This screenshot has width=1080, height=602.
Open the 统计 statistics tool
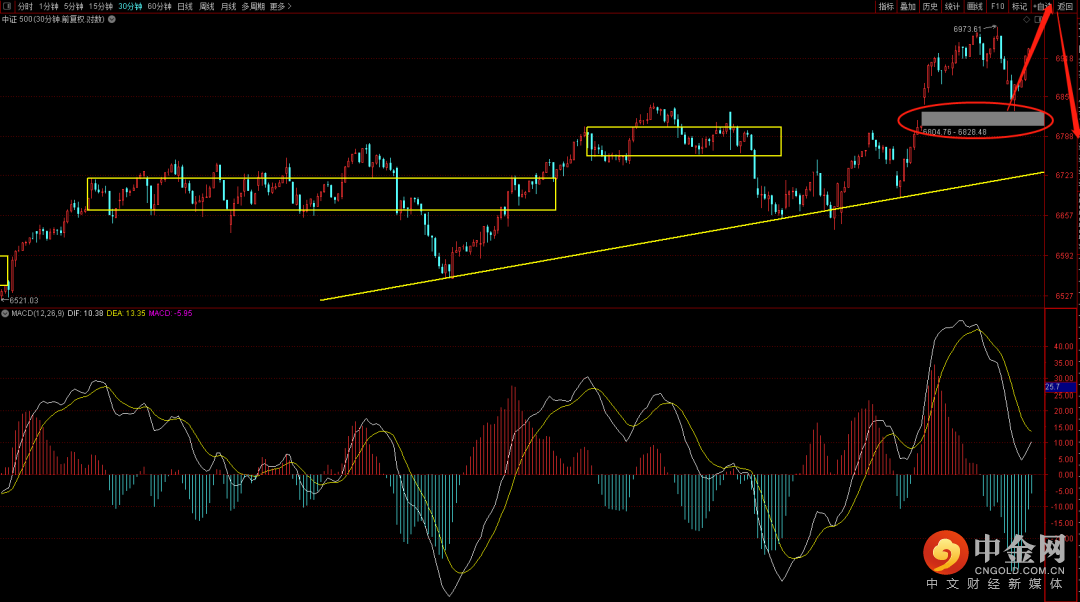coord(952,6)
